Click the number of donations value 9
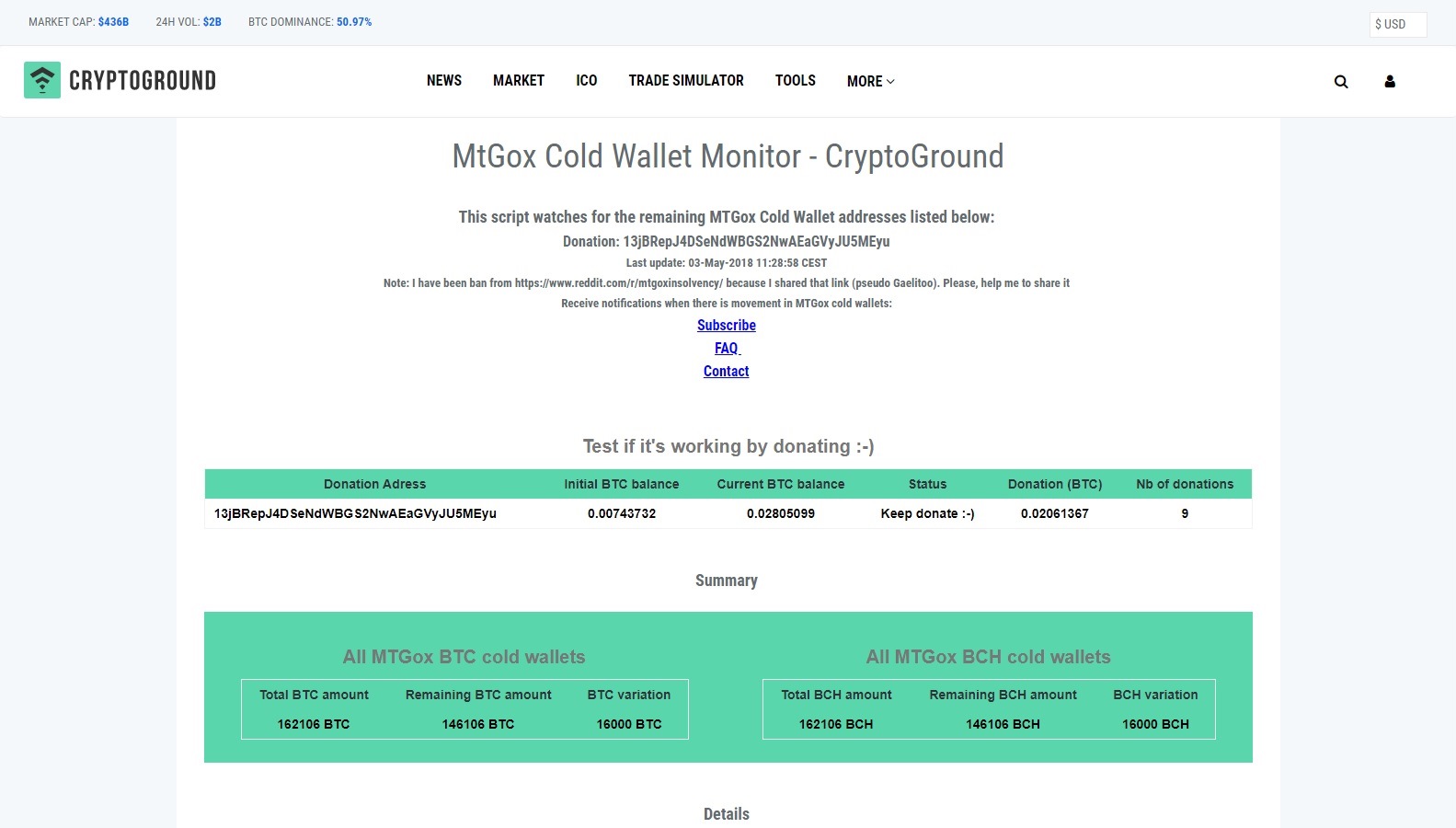1456x828 pixels. [1185, 513]
